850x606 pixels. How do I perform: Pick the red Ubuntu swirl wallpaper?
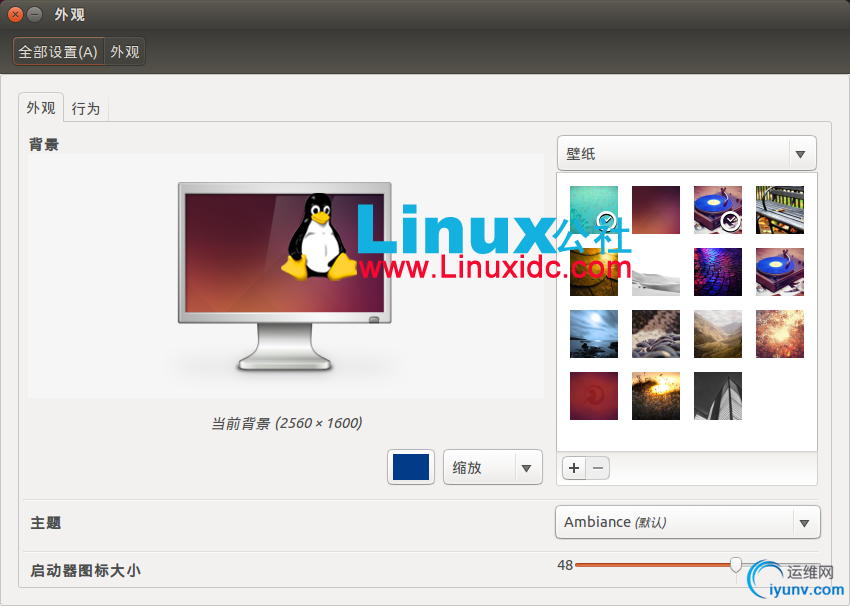click(594, 396)
